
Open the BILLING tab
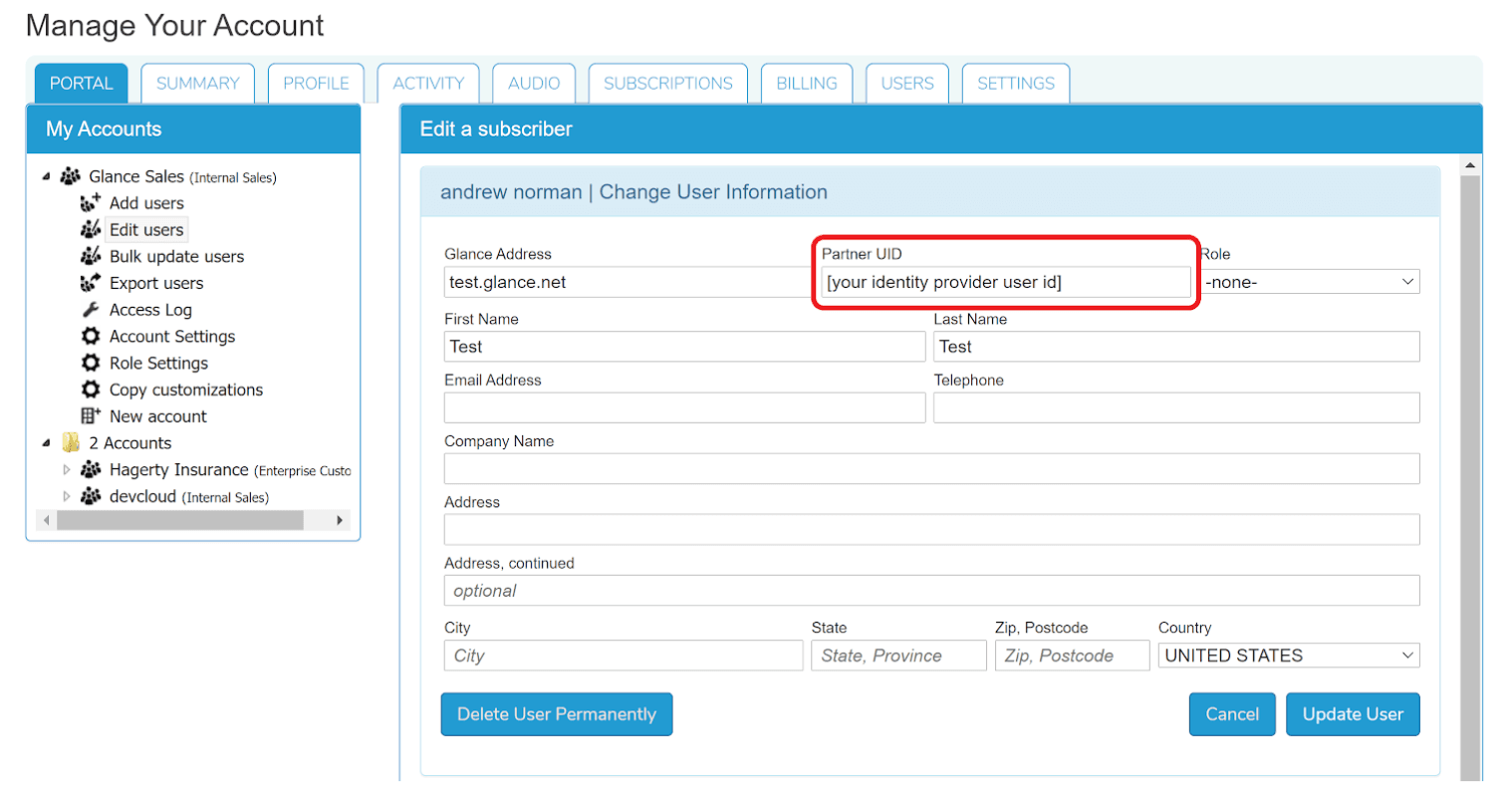coord(806,84)
